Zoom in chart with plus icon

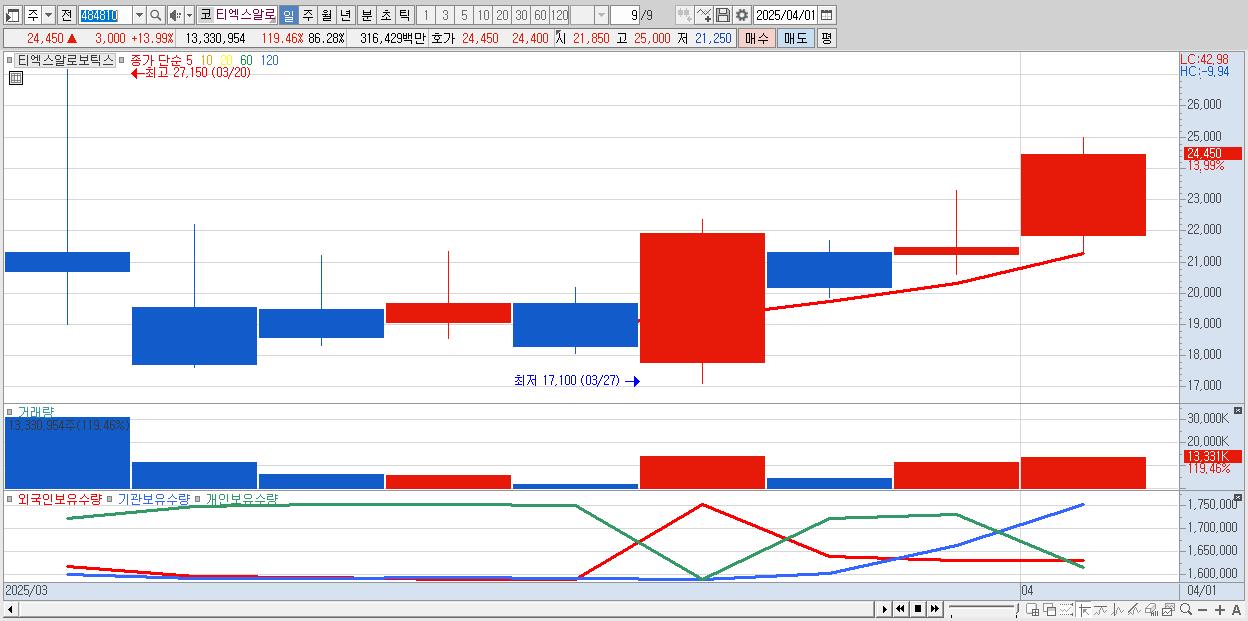(1220, 609)
